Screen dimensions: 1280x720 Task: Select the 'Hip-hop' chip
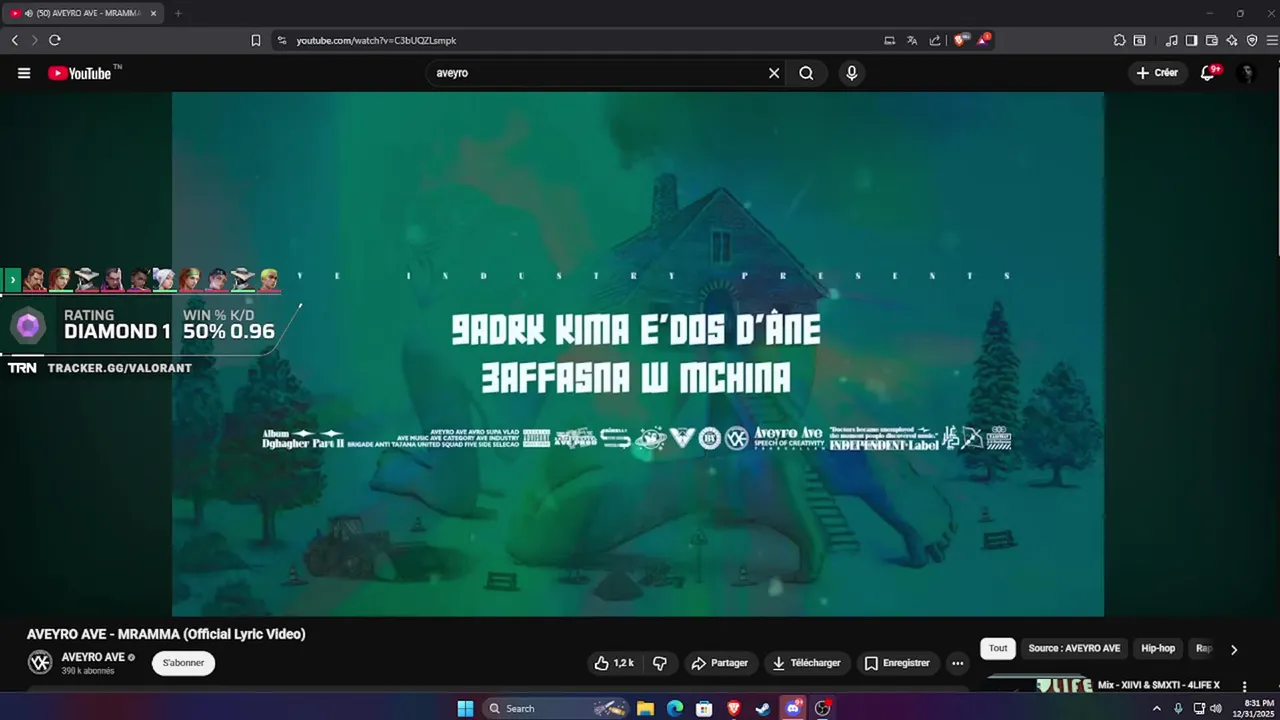click(x=1158, y=648)
